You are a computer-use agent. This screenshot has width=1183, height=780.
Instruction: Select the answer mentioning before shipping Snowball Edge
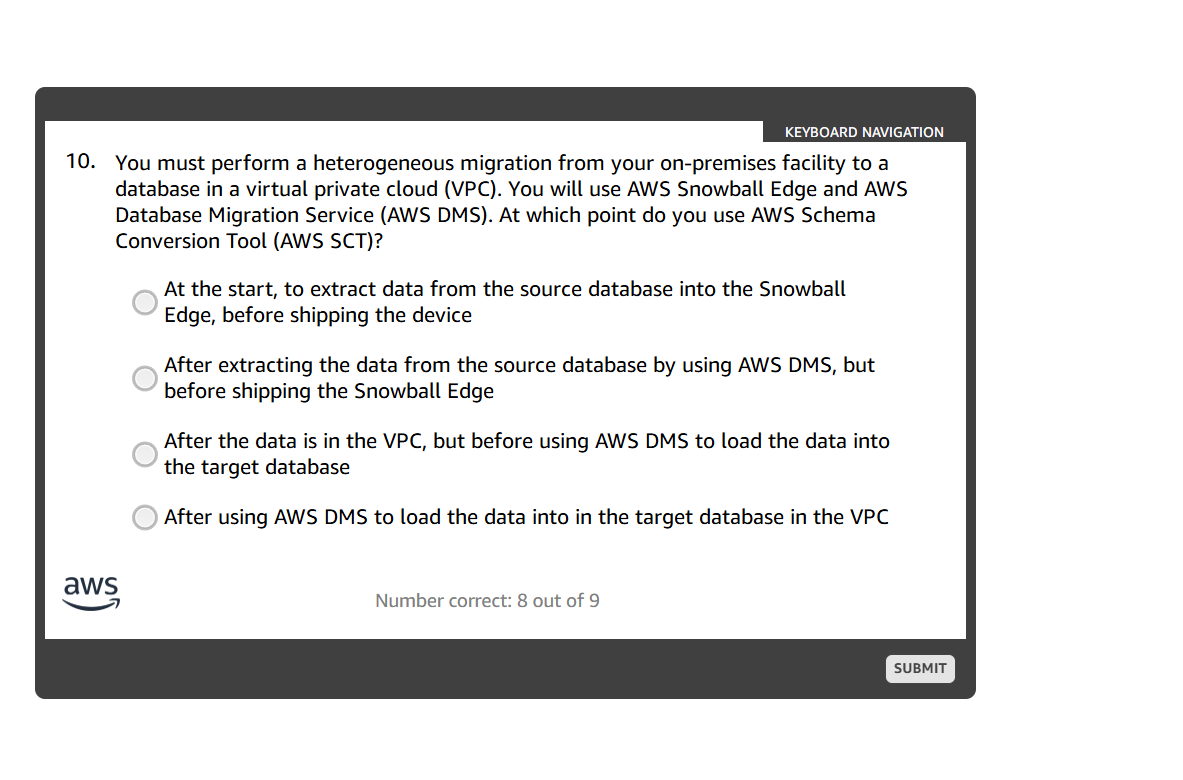click(x=144, y=378)
